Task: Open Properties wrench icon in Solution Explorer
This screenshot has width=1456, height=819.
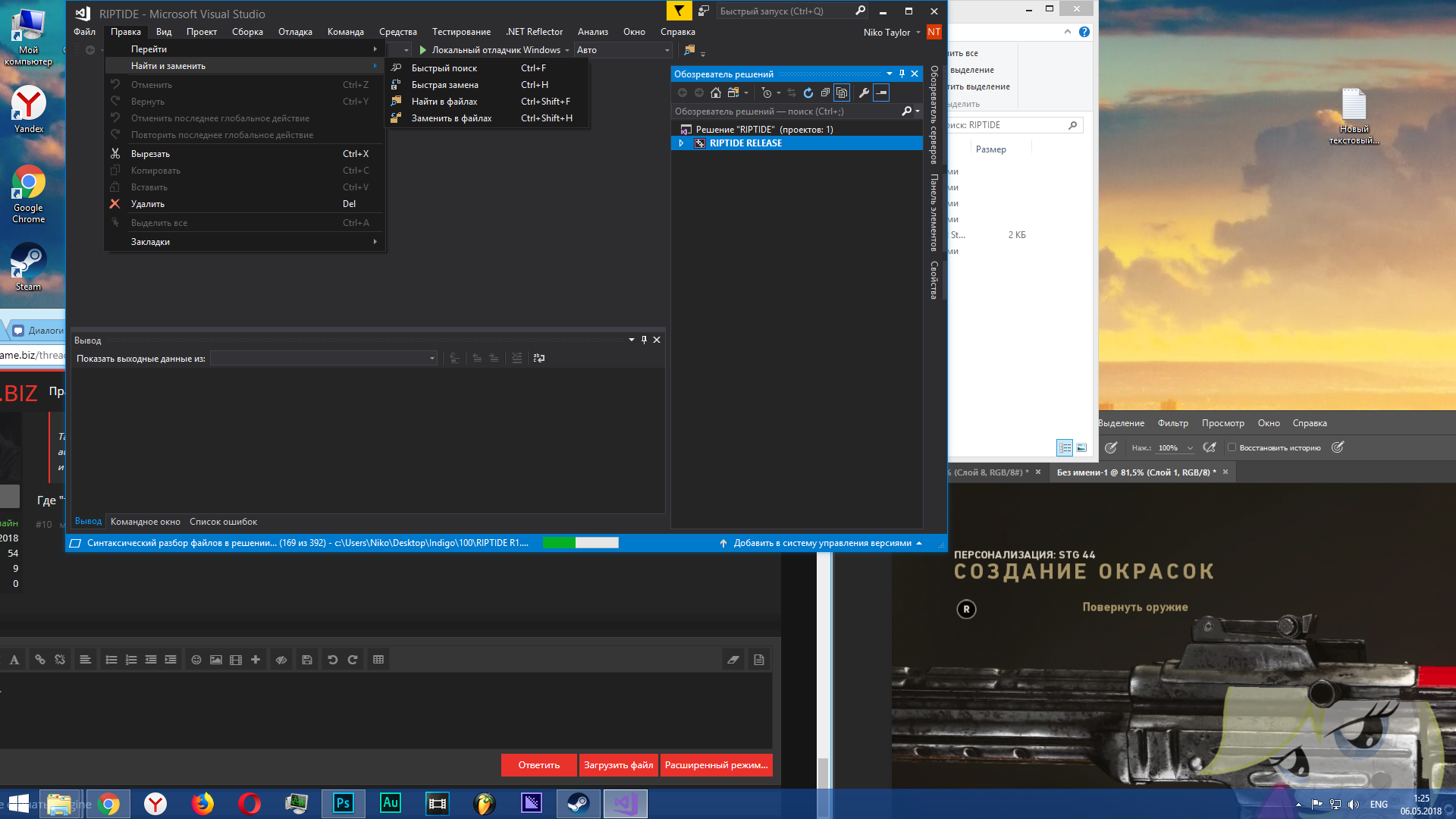Action: coord(864,93)
